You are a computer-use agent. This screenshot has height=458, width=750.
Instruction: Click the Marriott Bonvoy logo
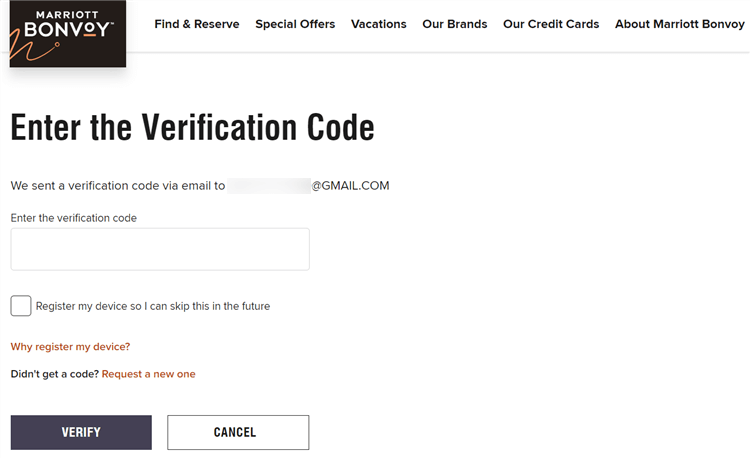tap(67, 33)
